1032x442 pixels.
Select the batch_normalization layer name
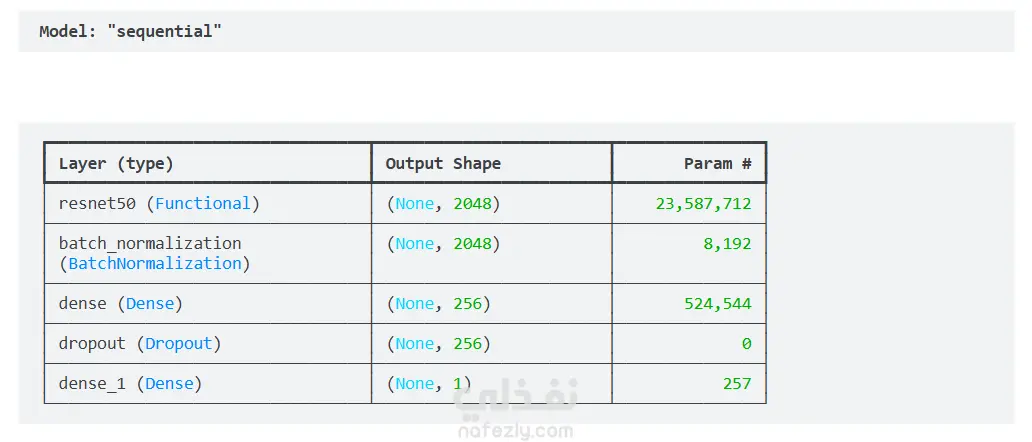click(150, 243)
